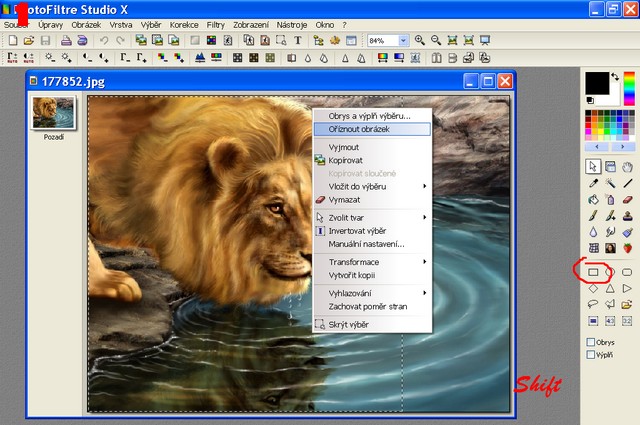Select the Eyedropper pipette tool
640x425 pixels.
(593, 183)
